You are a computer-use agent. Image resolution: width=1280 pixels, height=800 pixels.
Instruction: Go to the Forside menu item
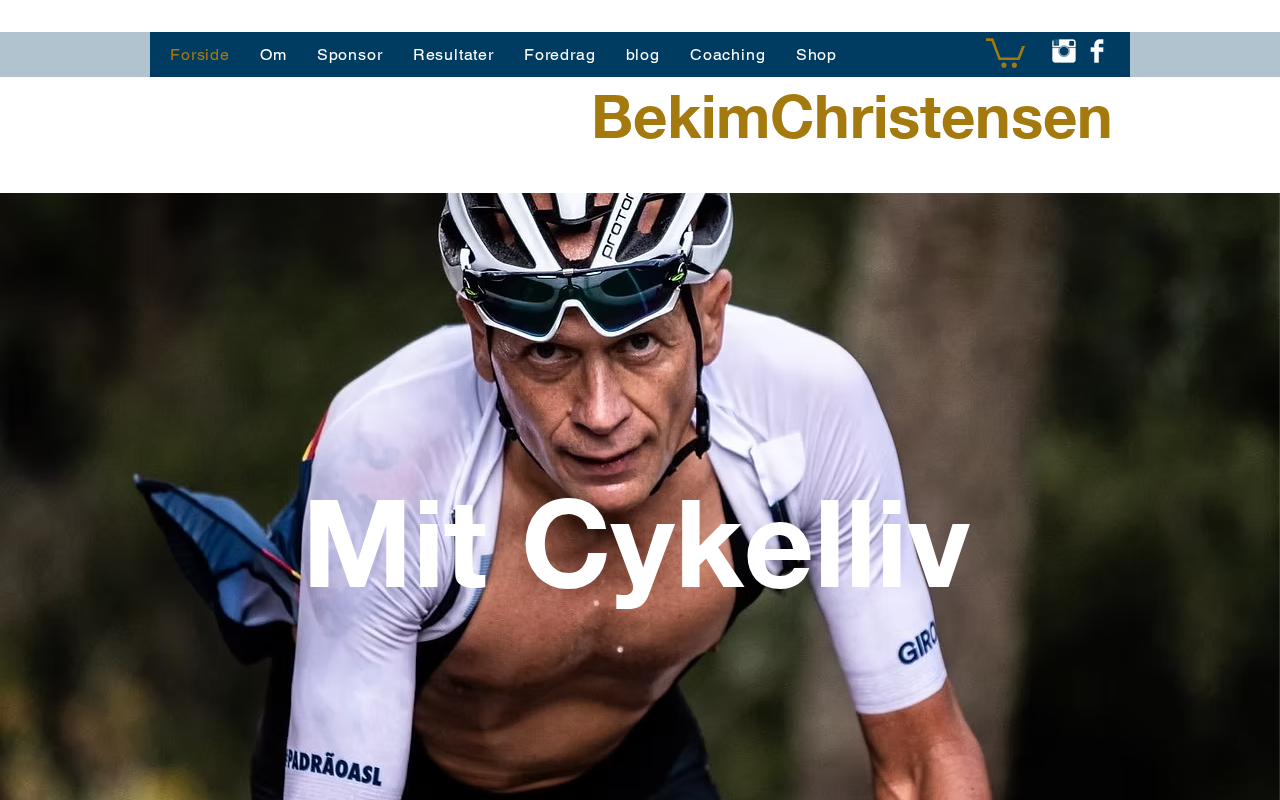click(200, 55)
